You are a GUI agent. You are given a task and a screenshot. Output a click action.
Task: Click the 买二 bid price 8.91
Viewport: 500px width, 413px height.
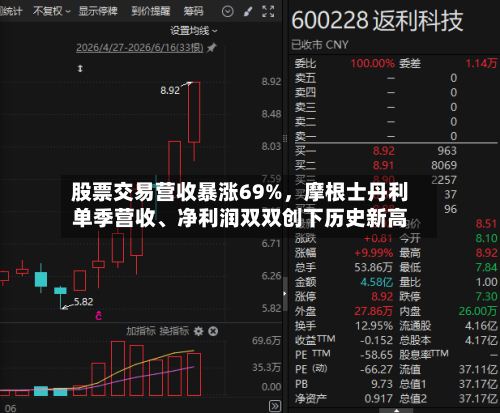(x=383, y=165)
